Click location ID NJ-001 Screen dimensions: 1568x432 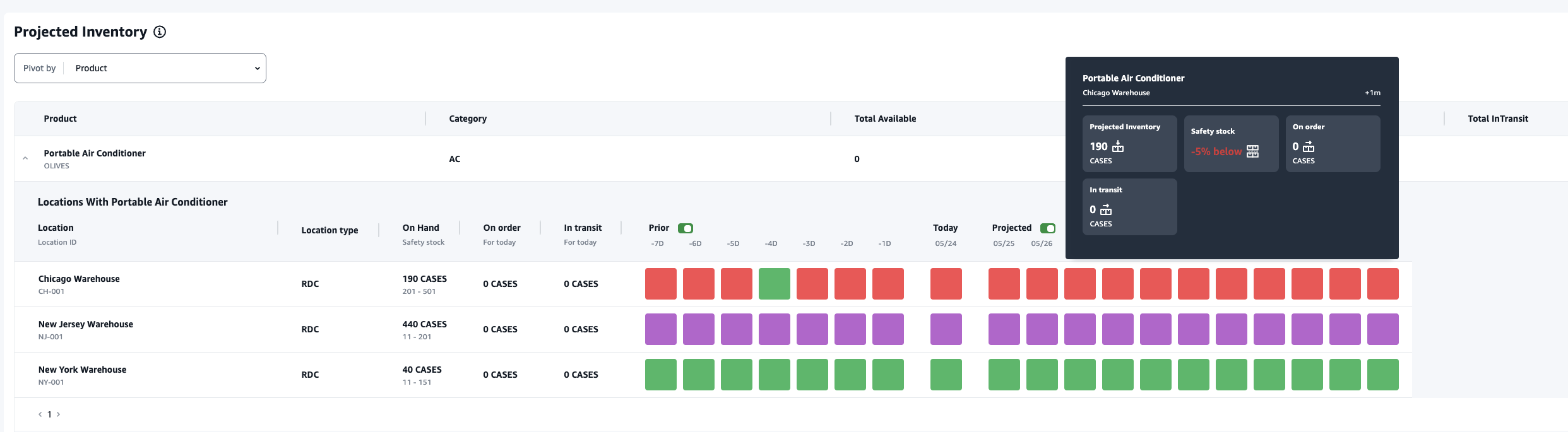coord(50,337)
